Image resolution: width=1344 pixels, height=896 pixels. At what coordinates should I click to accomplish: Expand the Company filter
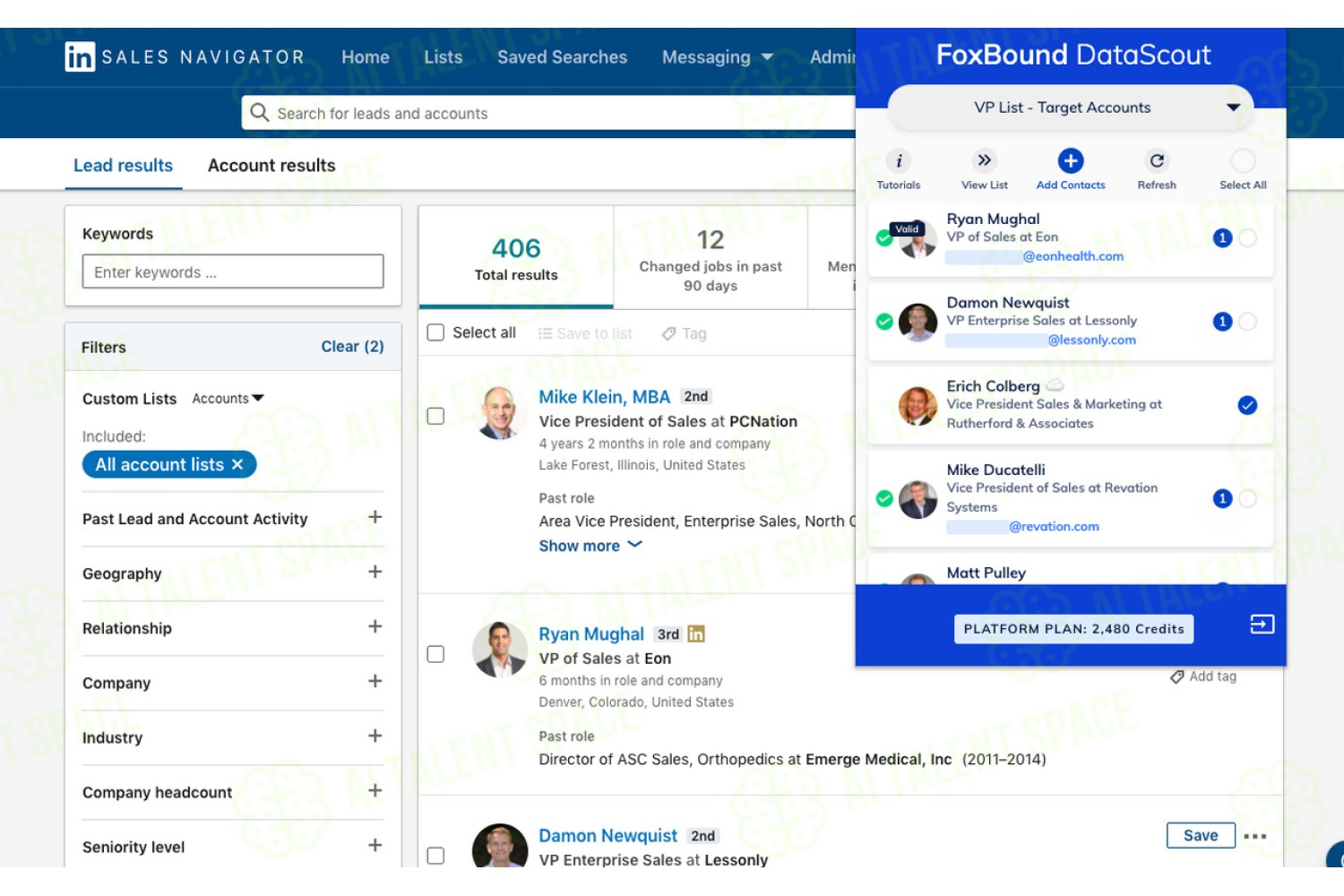coord(375,681)
